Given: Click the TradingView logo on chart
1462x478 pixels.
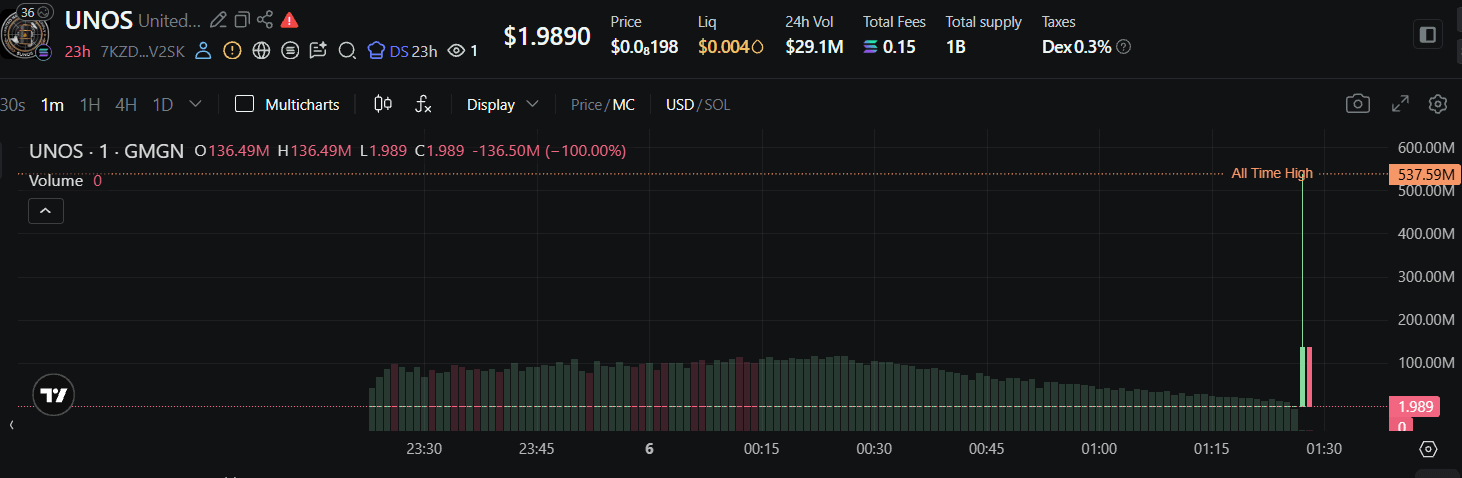Looking at the screenshot, I should (x=54, y=396).
